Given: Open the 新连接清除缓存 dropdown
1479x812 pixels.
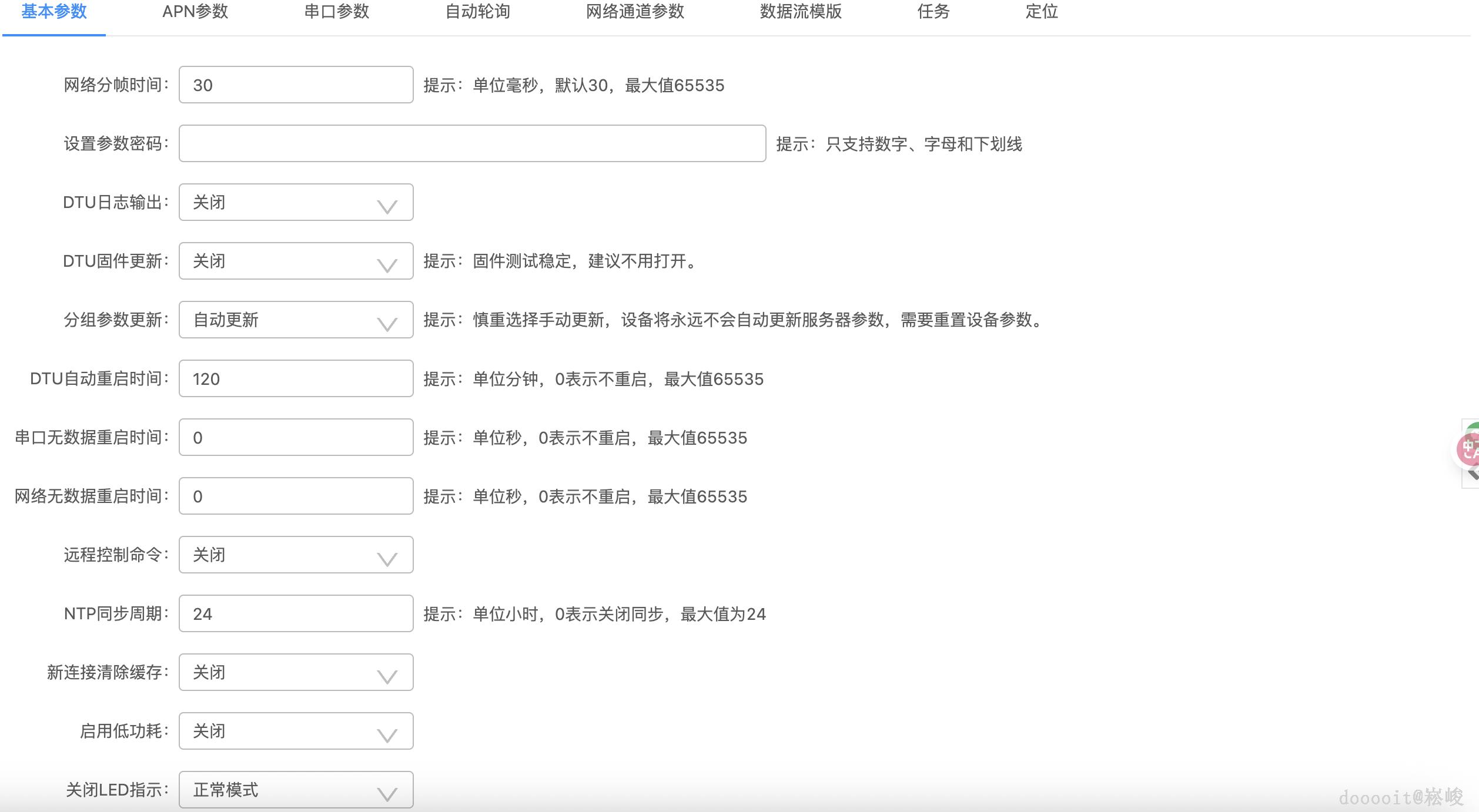Looking at the screenshot, I should point(295,672).
